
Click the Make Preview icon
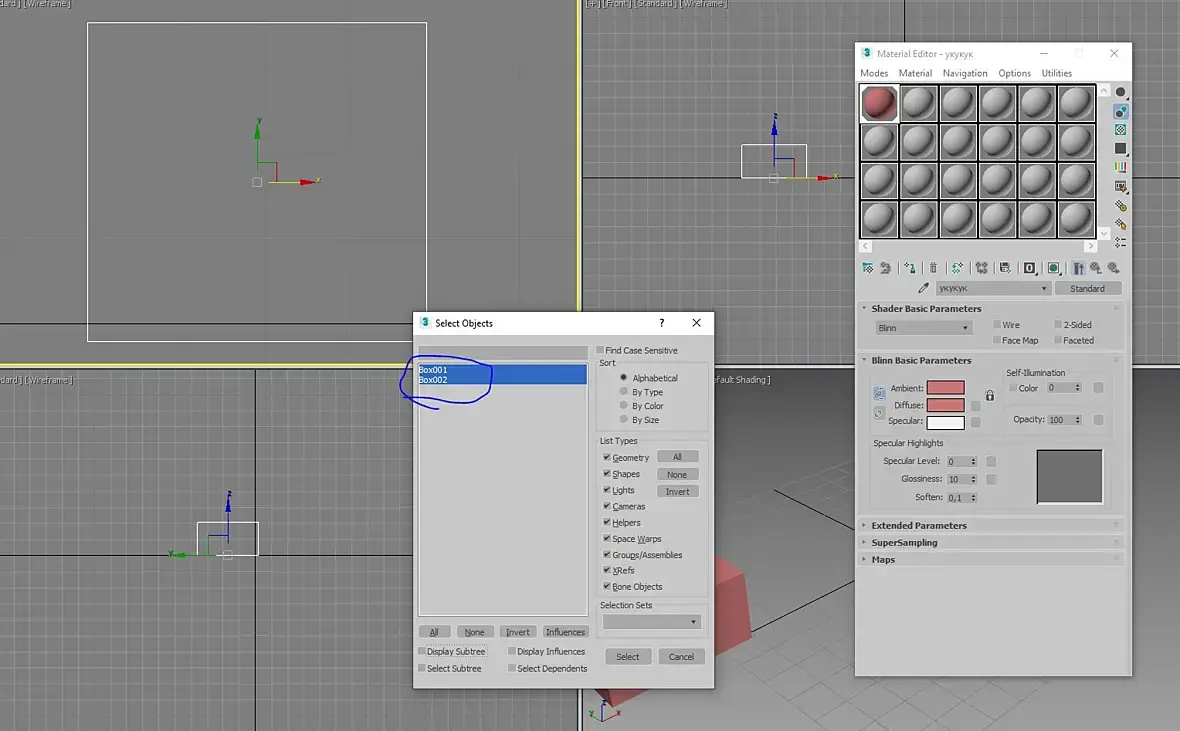coord(1120,186)
